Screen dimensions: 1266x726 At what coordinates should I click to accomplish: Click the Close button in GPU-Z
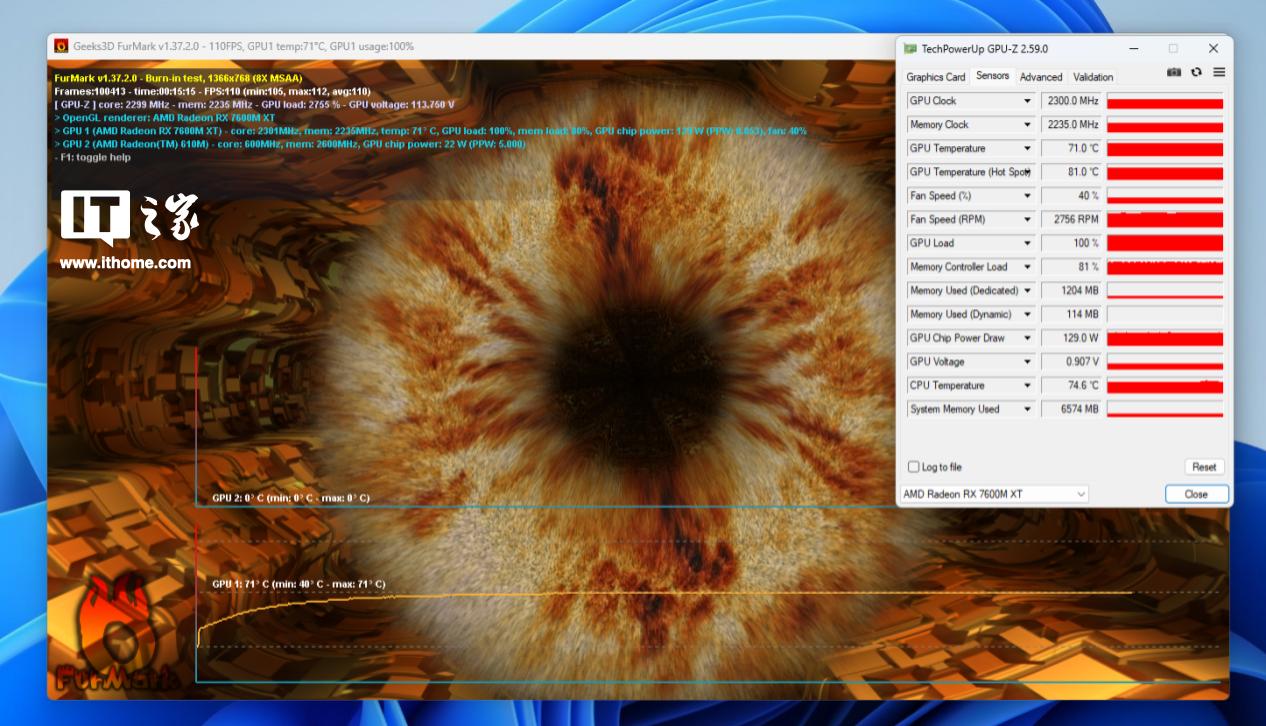(1196, 494)
